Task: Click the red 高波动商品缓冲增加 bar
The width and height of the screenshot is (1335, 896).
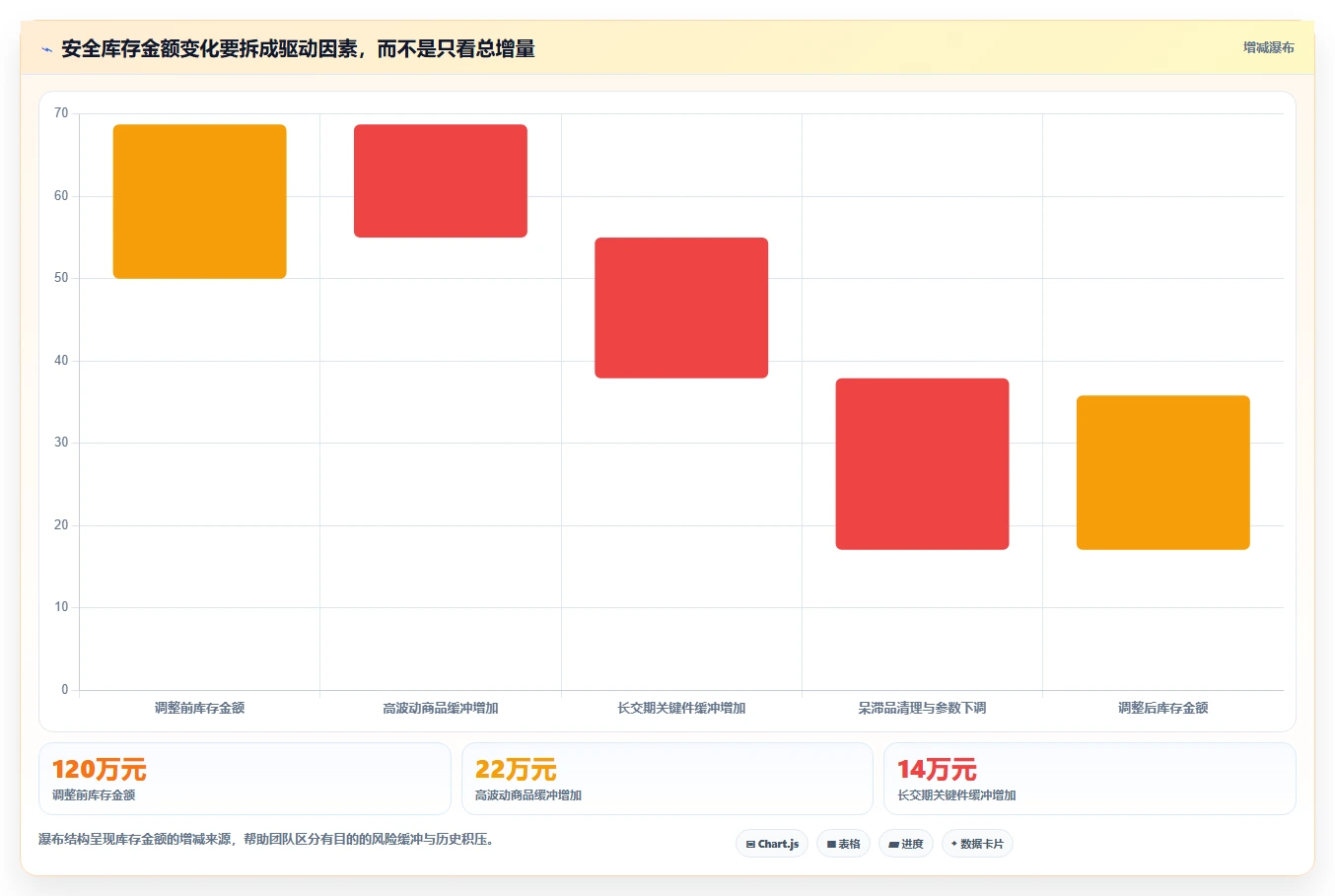Action: pos(441,180)
